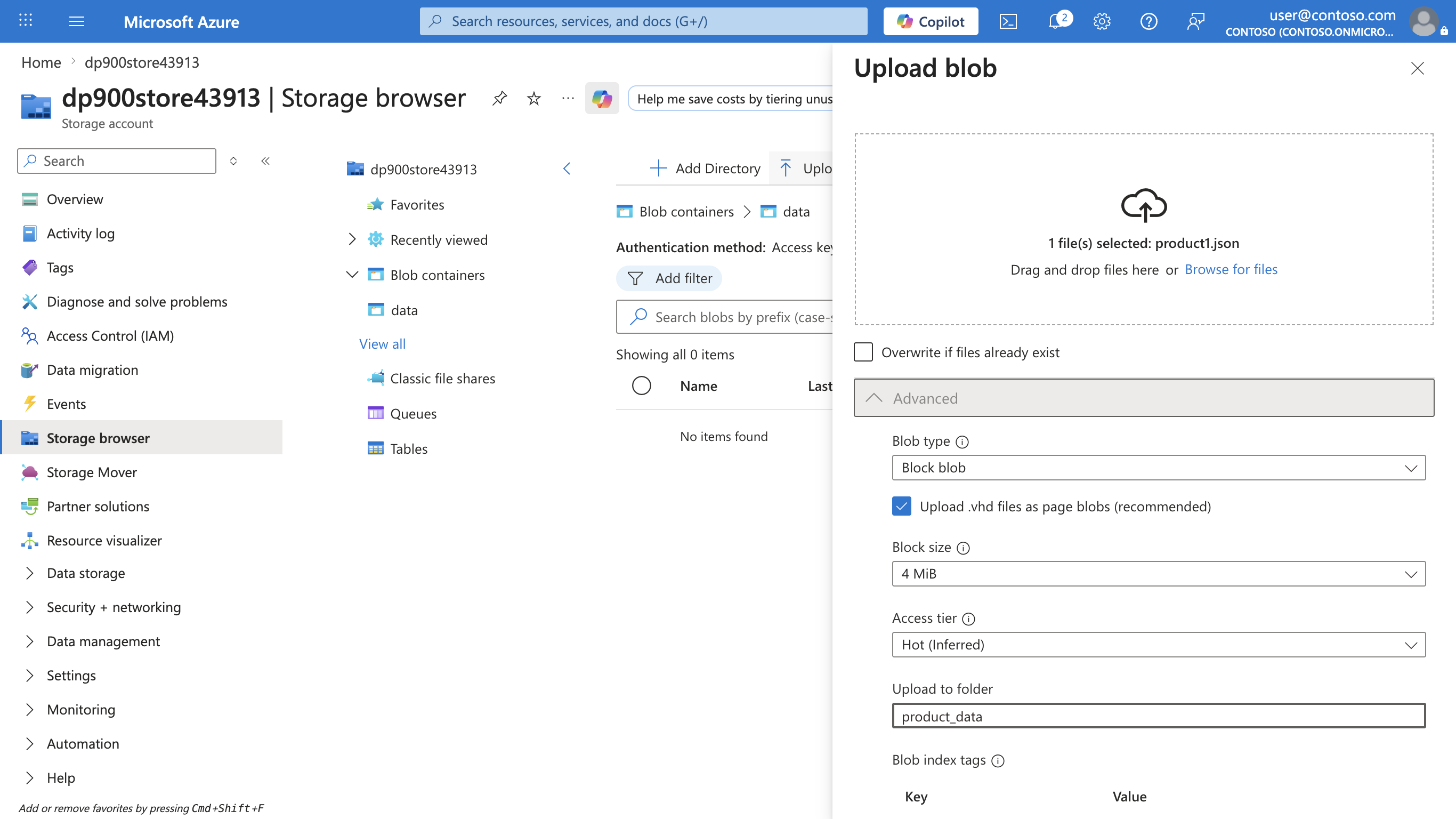Open the notifications bell
The width and height of the screenshot is (1456, 819).
coord(1055,21)
